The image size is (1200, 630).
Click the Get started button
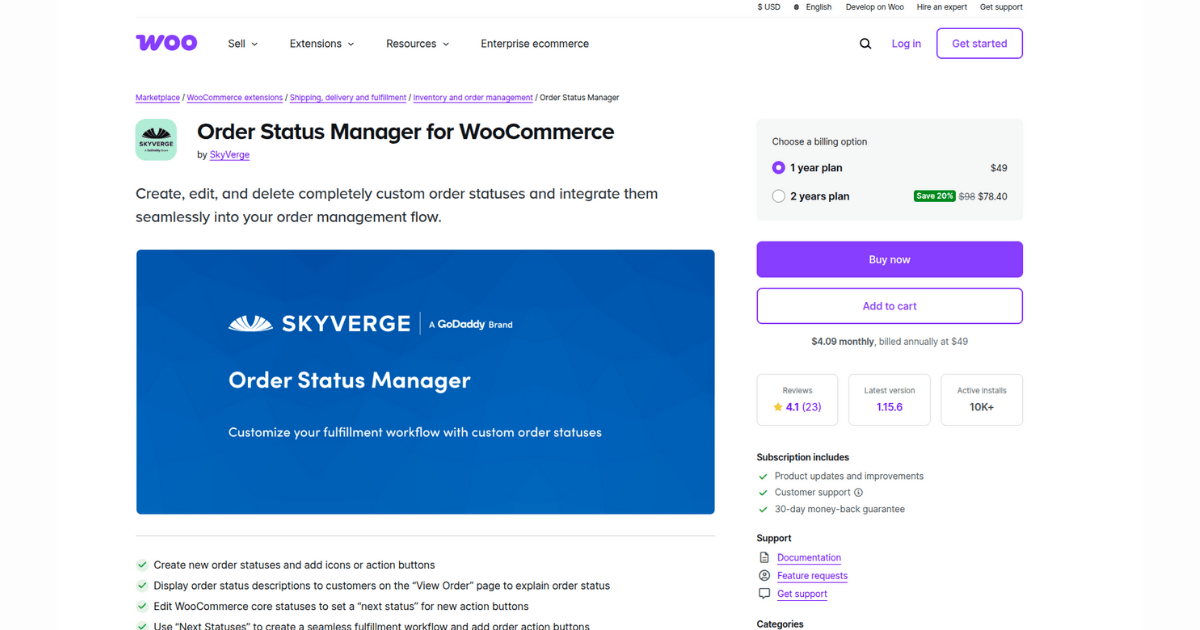979,44
